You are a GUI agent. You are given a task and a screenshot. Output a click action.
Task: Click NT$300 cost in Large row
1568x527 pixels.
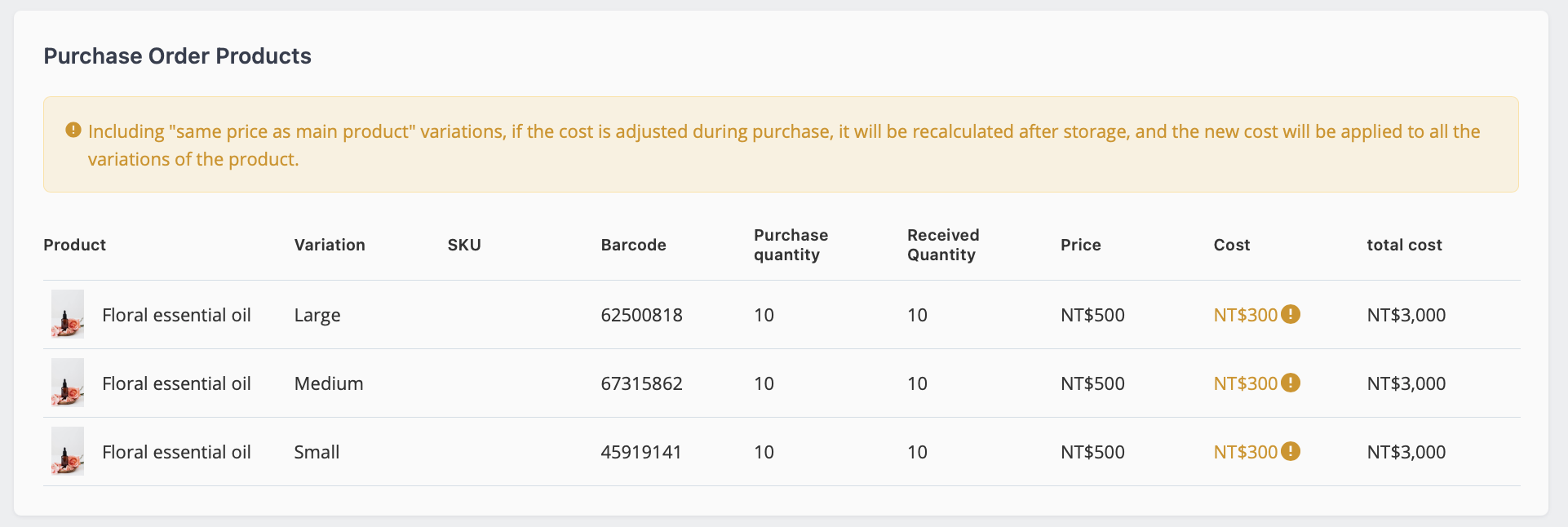1245,315
